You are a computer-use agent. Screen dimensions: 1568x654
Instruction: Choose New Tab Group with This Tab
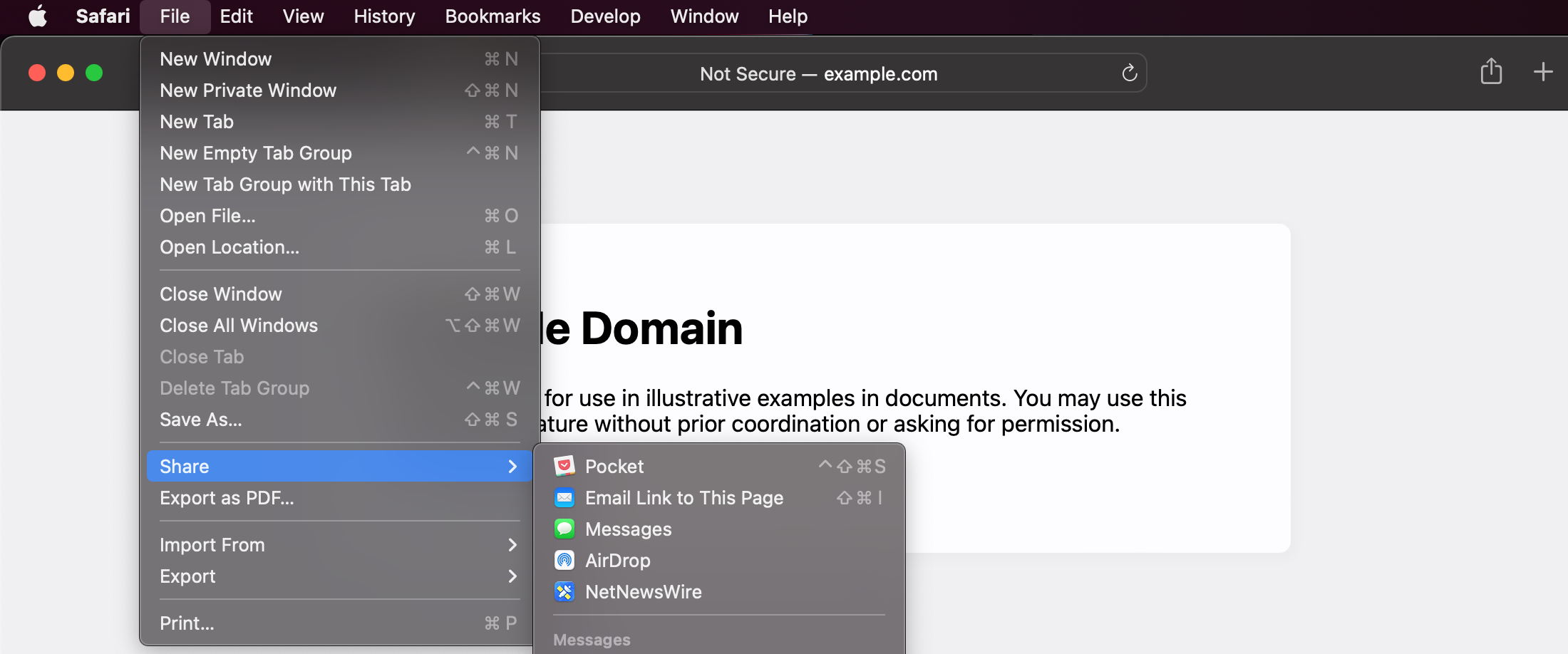(339, 185)
